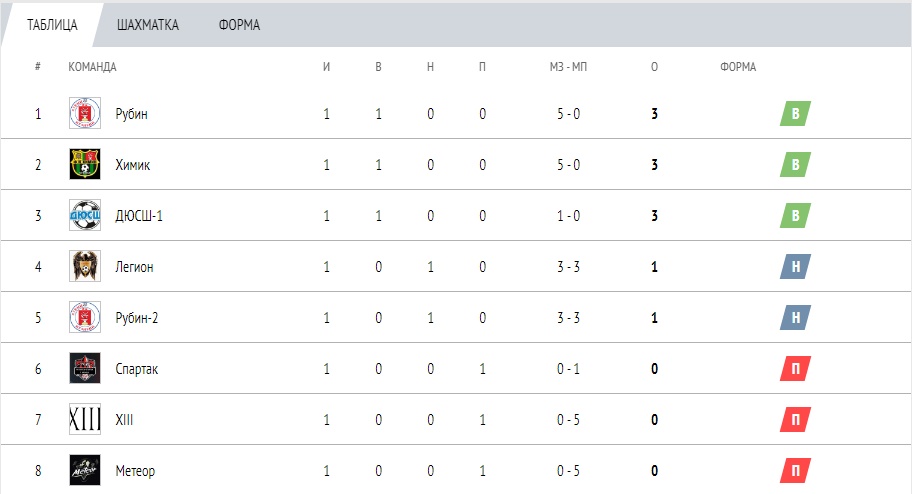
Task: Open the Метеор team name link
Action: [135, 471]
